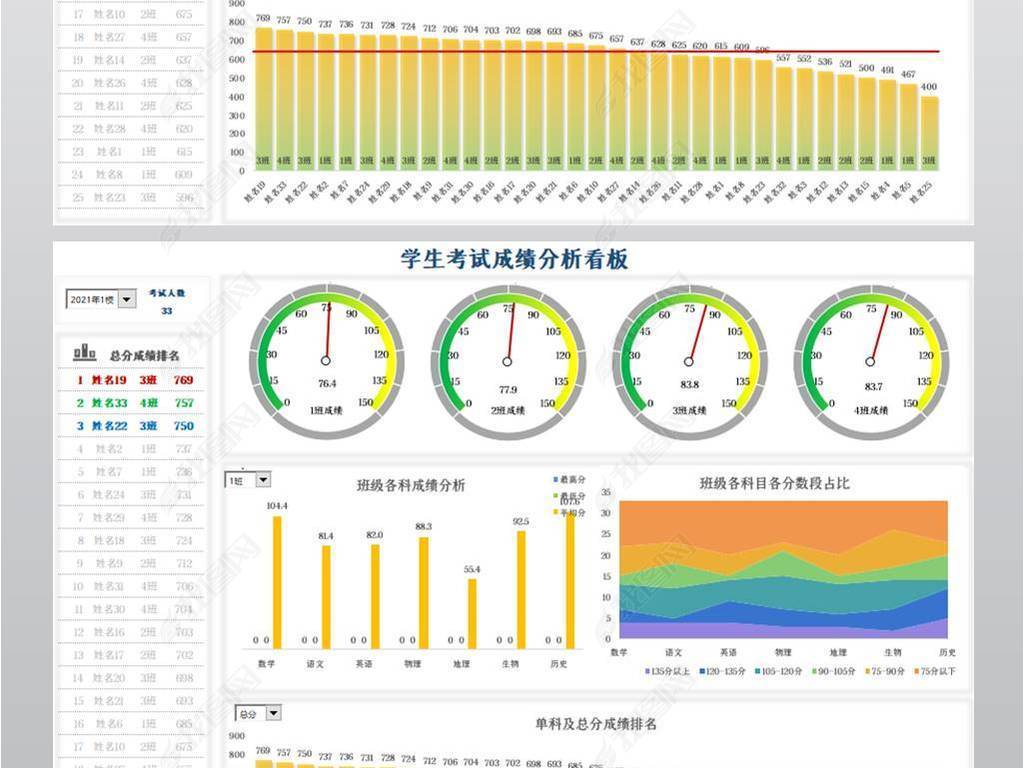
Task: Click the 105-120分 legend swatch
Action: coord(758,671)
